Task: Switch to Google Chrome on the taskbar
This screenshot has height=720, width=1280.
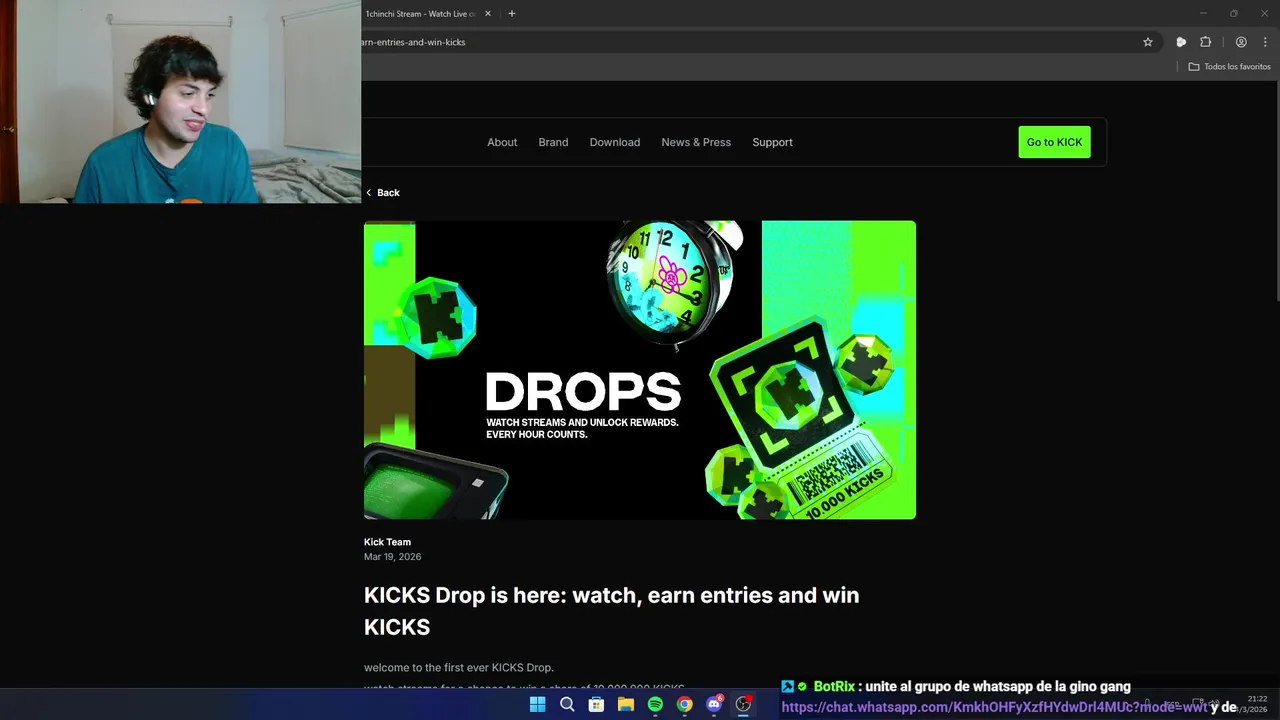Action: click(684, 704)
